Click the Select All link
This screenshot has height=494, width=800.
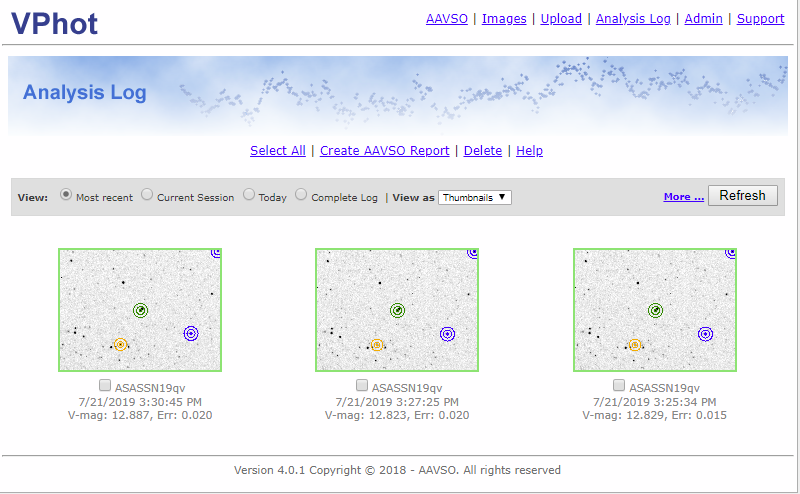[277, 151]
